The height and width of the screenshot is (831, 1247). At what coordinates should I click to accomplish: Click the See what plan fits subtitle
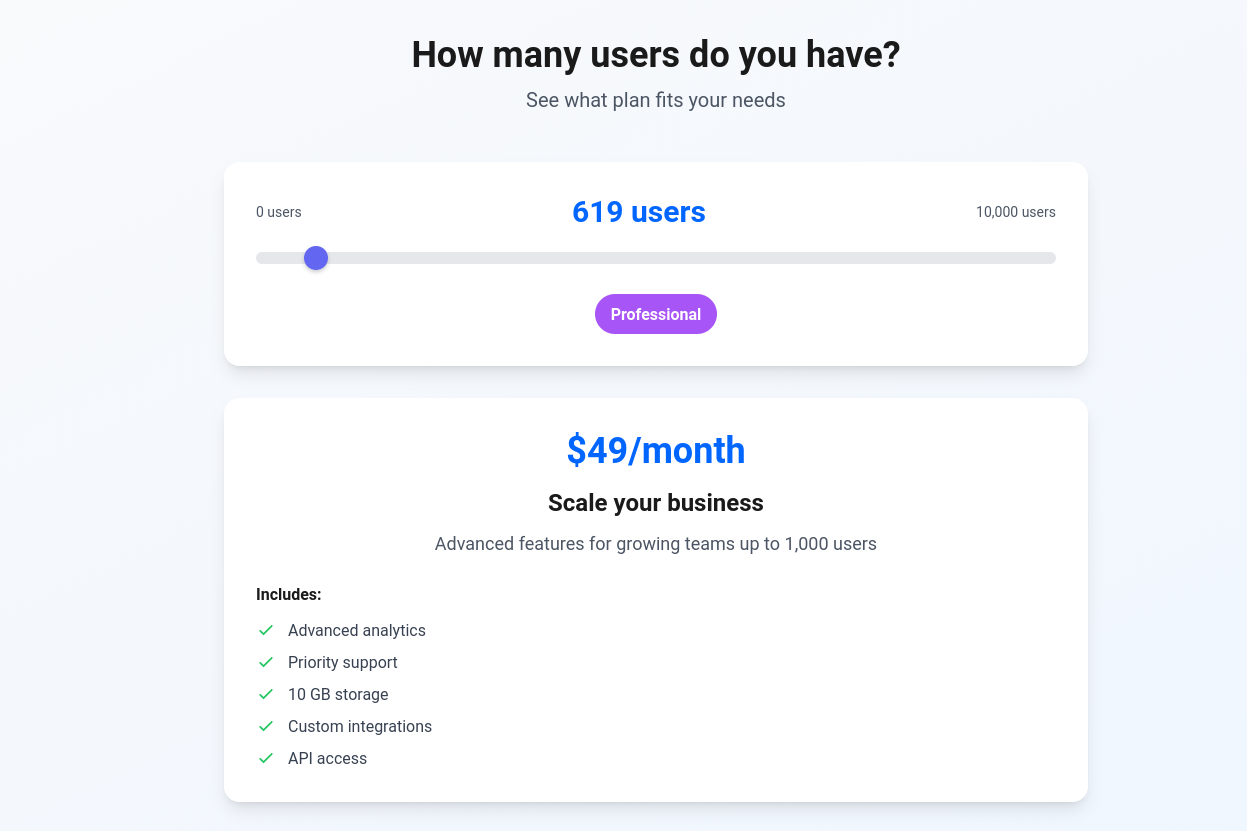pos(655,100)
